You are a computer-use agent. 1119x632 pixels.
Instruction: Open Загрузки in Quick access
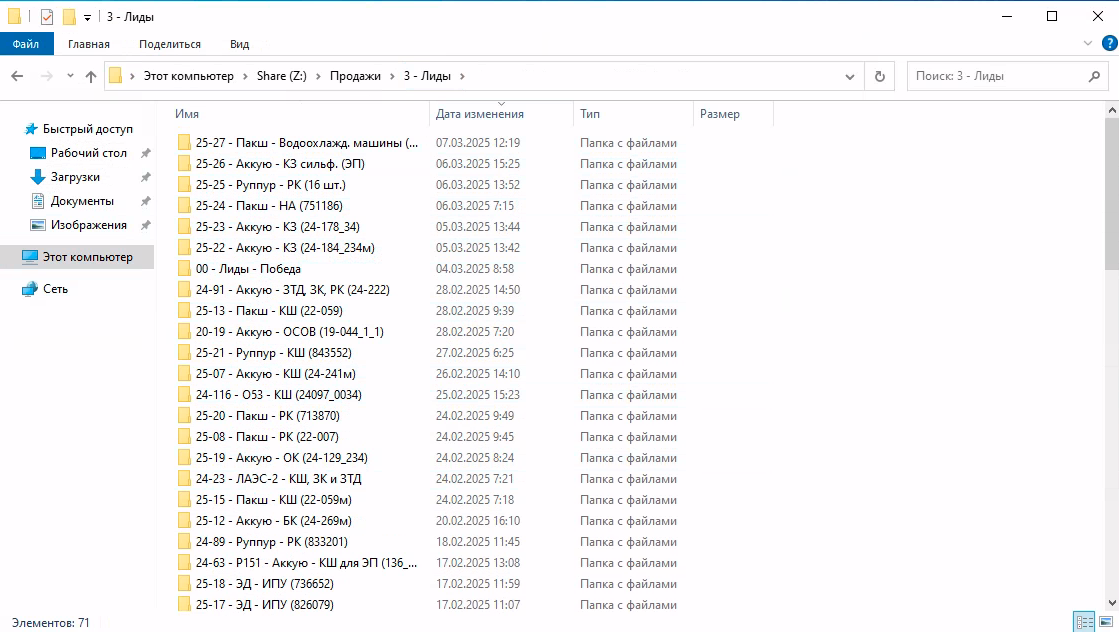pos(75,177)
